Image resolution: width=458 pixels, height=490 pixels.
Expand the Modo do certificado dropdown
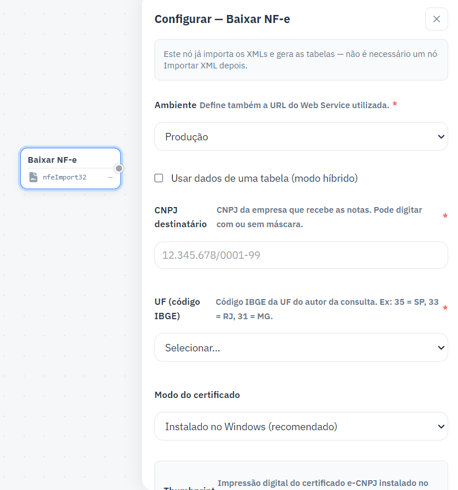click(301, 426)
